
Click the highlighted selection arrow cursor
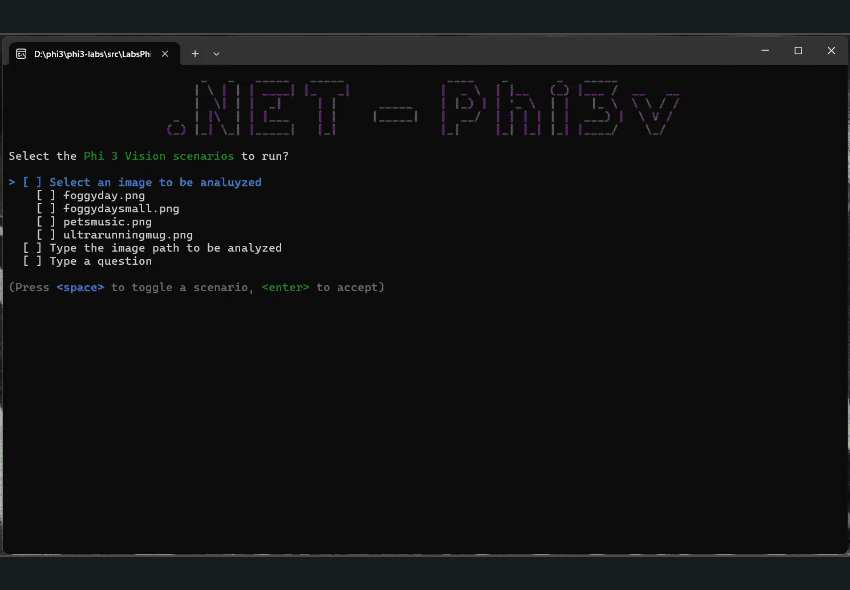pos(10,182)
